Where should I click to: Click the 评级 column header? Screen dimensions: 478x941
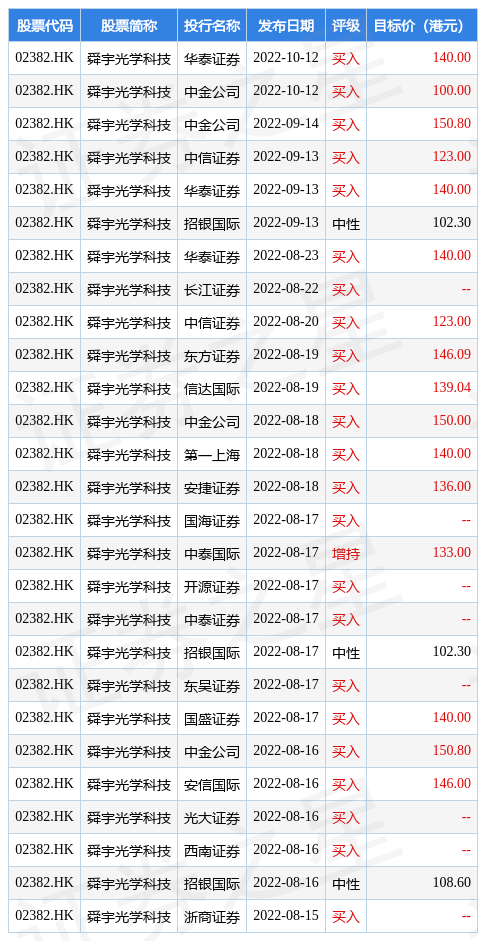click(346, 25)
